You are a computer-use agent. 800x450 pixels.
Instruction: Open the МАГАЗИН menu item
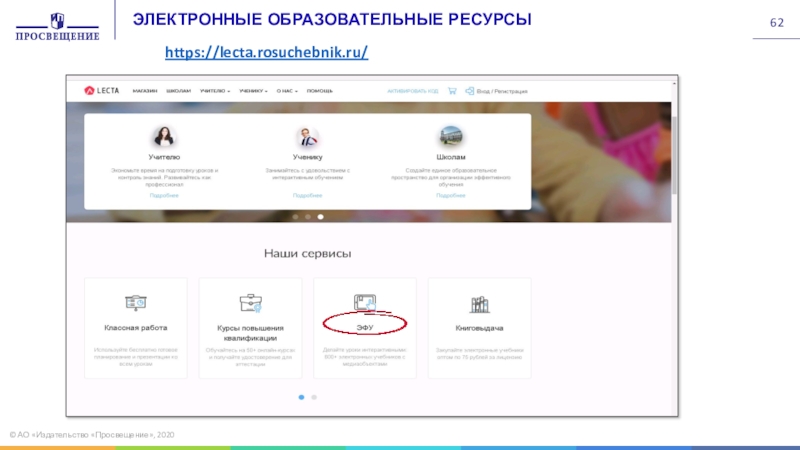(x=145, y=91)
